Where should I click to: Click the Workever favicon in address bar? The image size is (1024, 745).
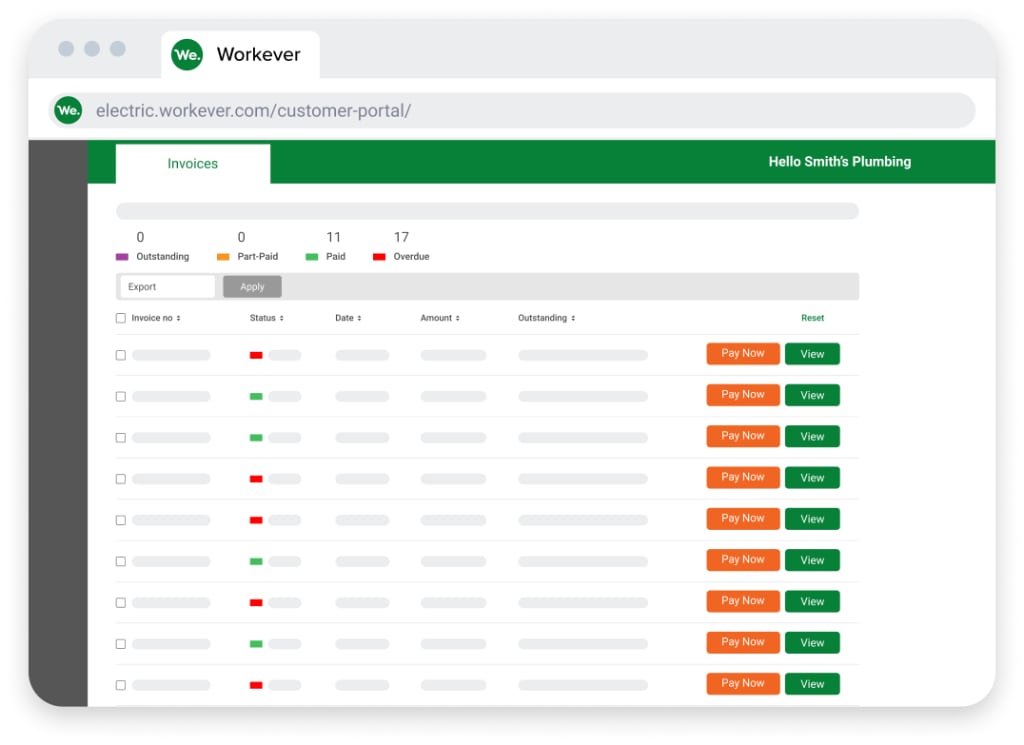pyautogui.click(x=68, y=111)
